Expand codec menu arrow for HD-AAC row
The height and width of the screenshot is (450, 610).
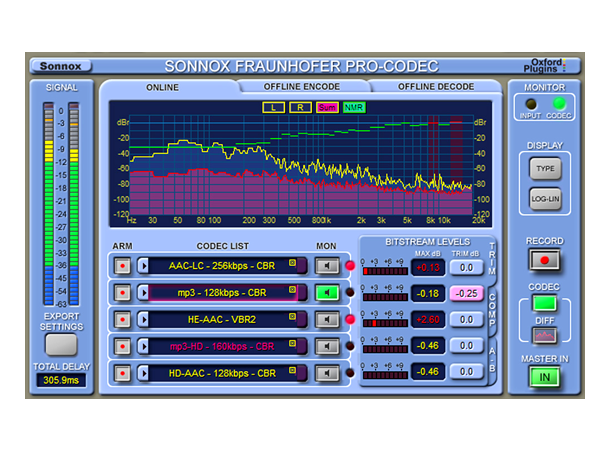click(x=144, y=373)
